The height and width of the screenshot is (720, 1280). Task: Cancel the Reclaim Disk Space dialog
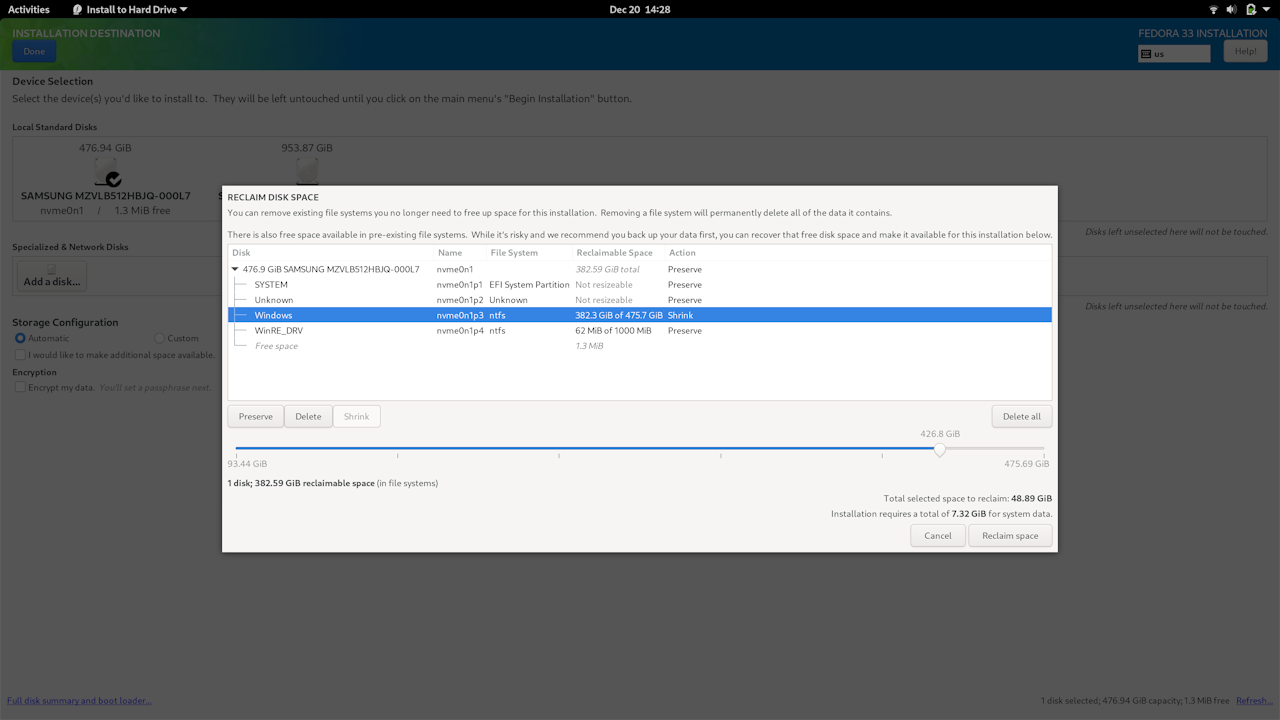point(938,536)
